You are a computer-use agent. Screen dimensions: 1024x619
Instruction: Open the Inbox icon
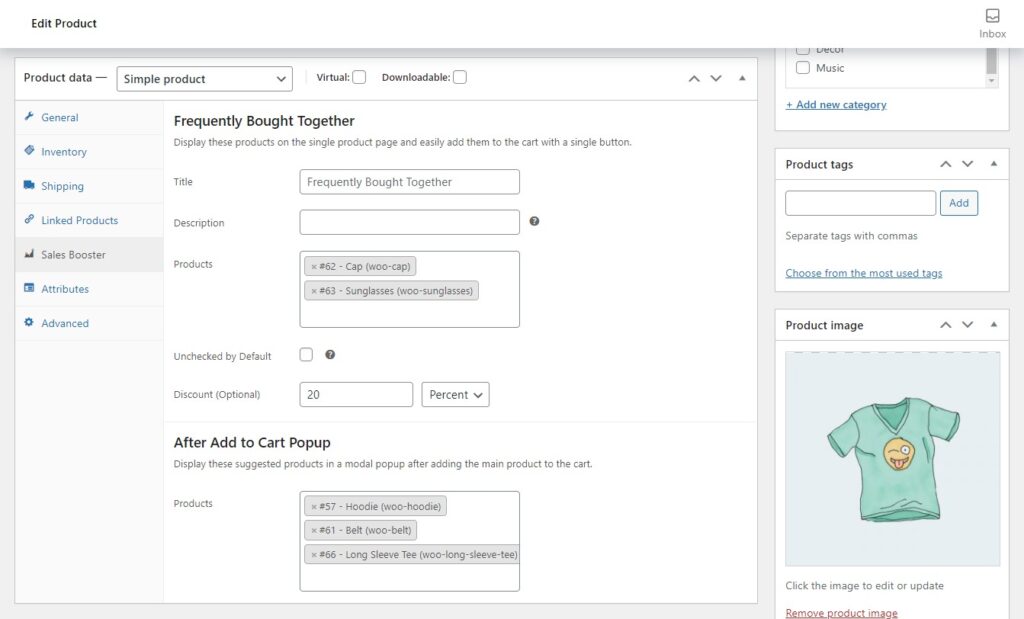click(992, 23)
